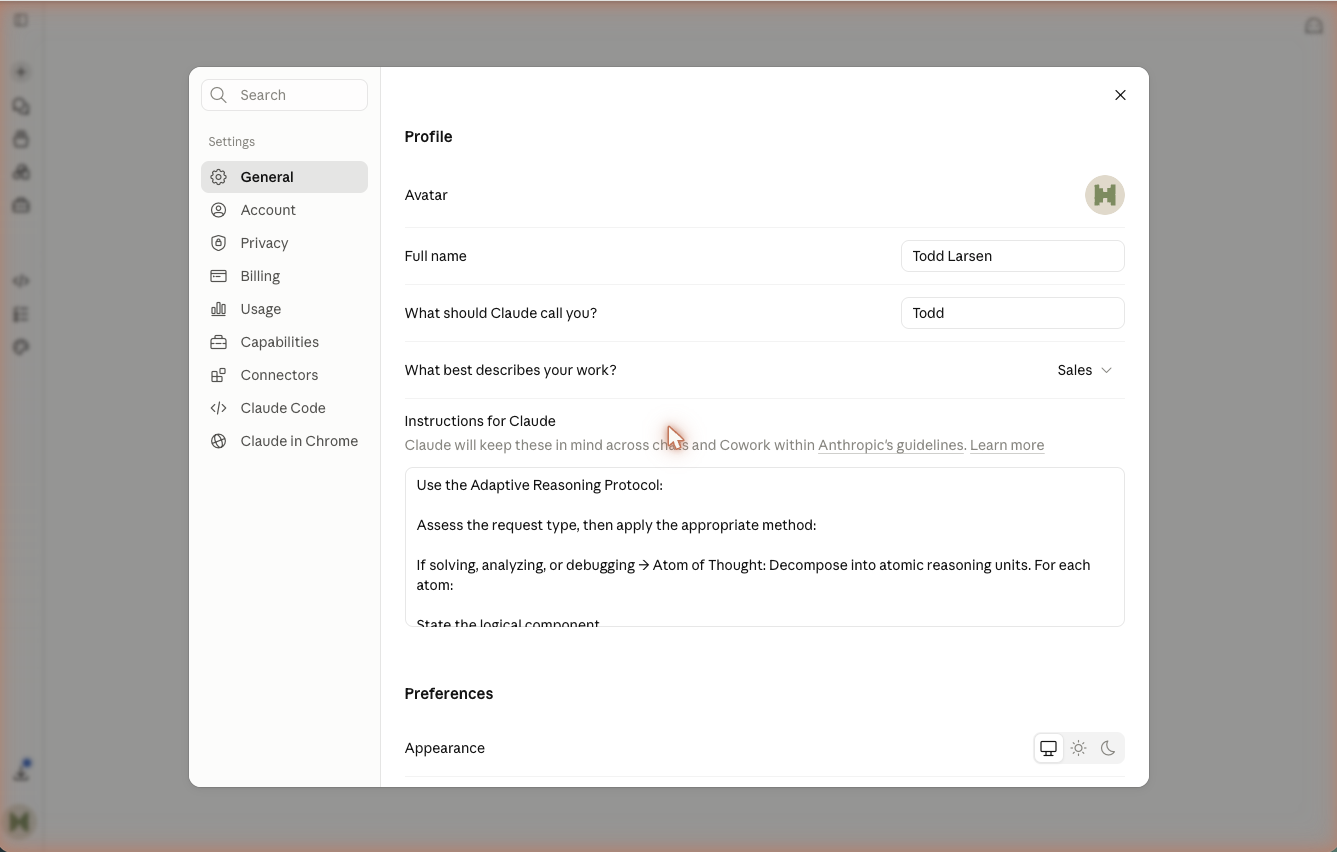Close the settings dialog with the X
Screen dimensions: 1337x852
click(1120, 95)
